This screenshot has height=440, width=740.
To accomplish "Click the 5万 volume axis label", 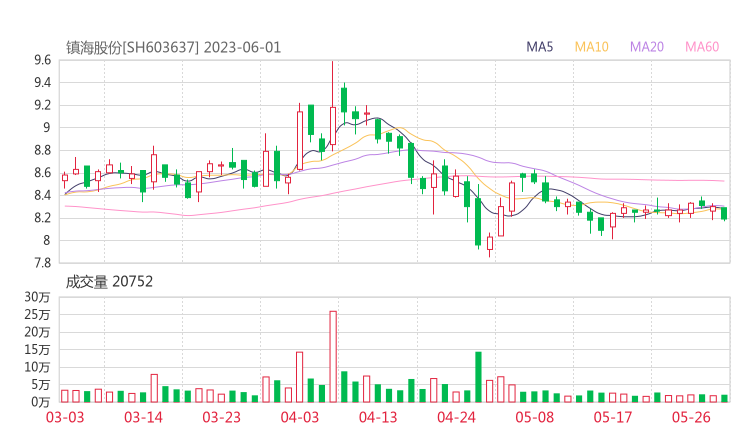I will pos(41,385).
